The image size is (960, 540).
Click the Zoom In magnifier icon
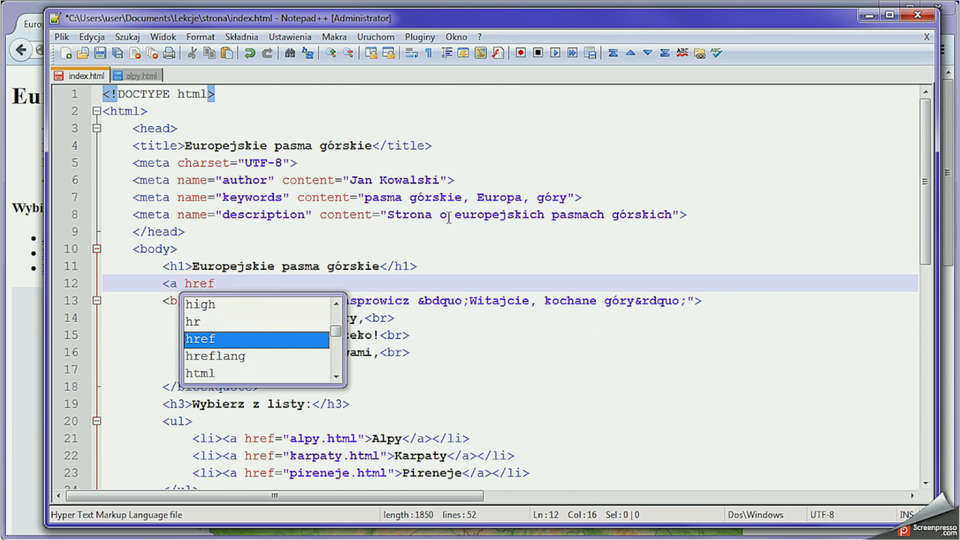point(331,53)
